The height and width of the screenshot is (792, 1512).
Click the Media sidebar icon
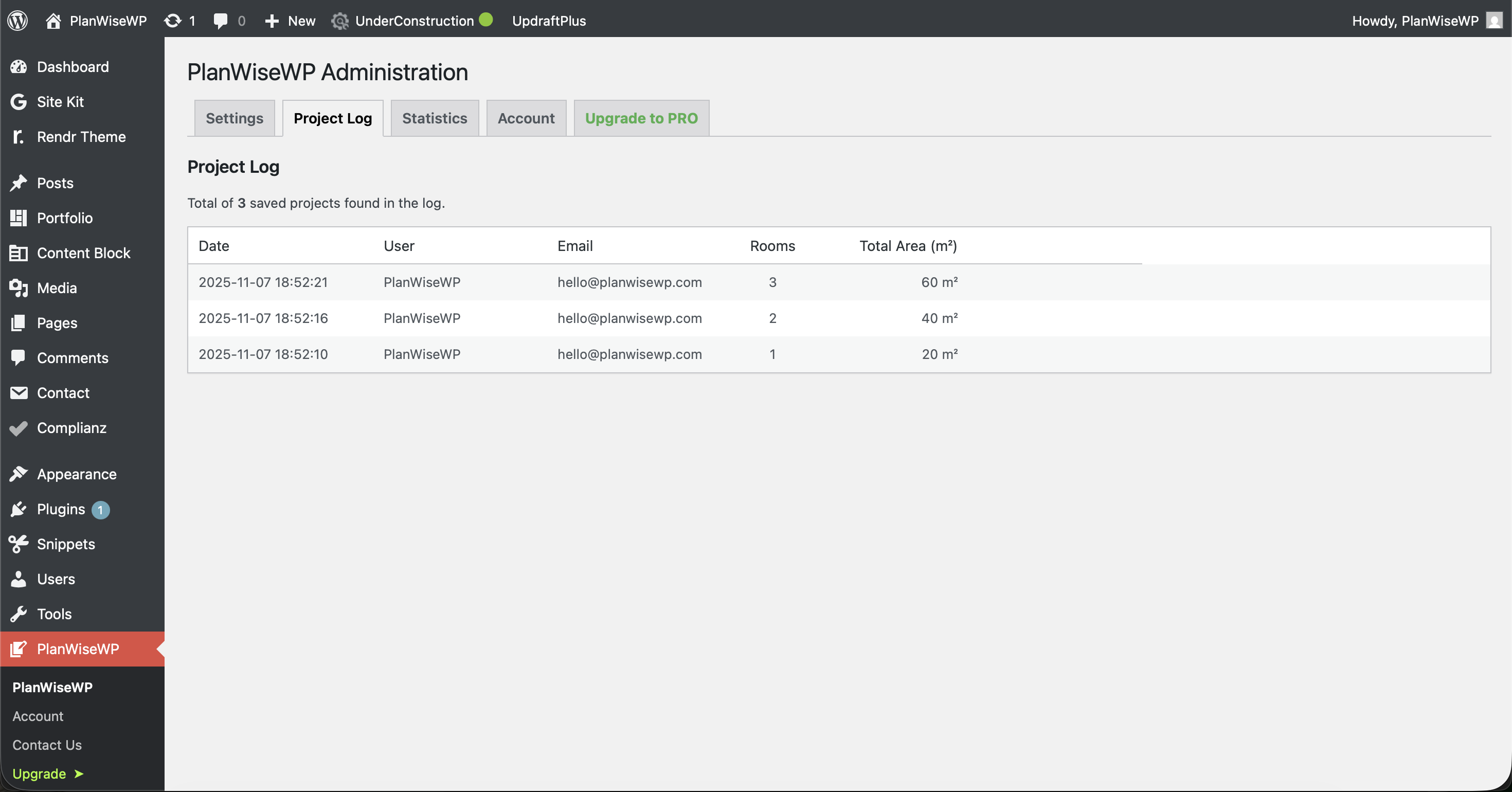coord(19,287)
